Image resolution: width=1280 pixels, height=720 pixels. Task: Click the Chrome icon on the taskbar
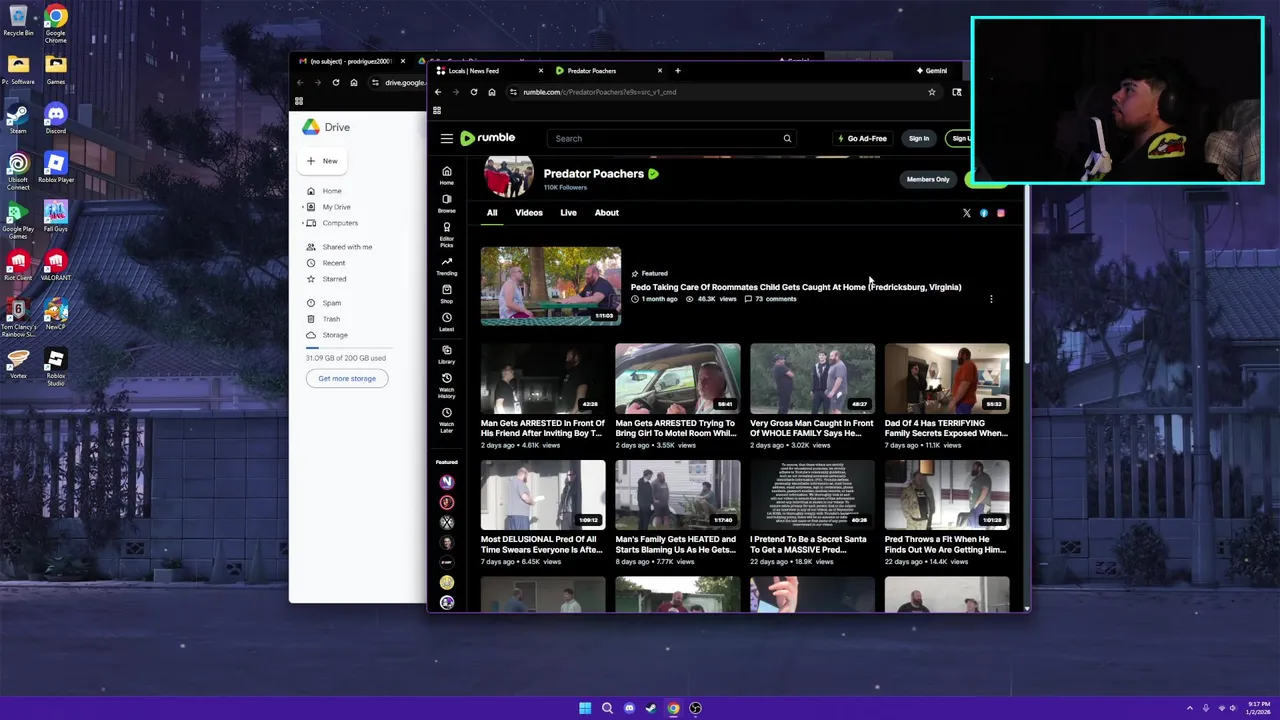pos(673,708)
